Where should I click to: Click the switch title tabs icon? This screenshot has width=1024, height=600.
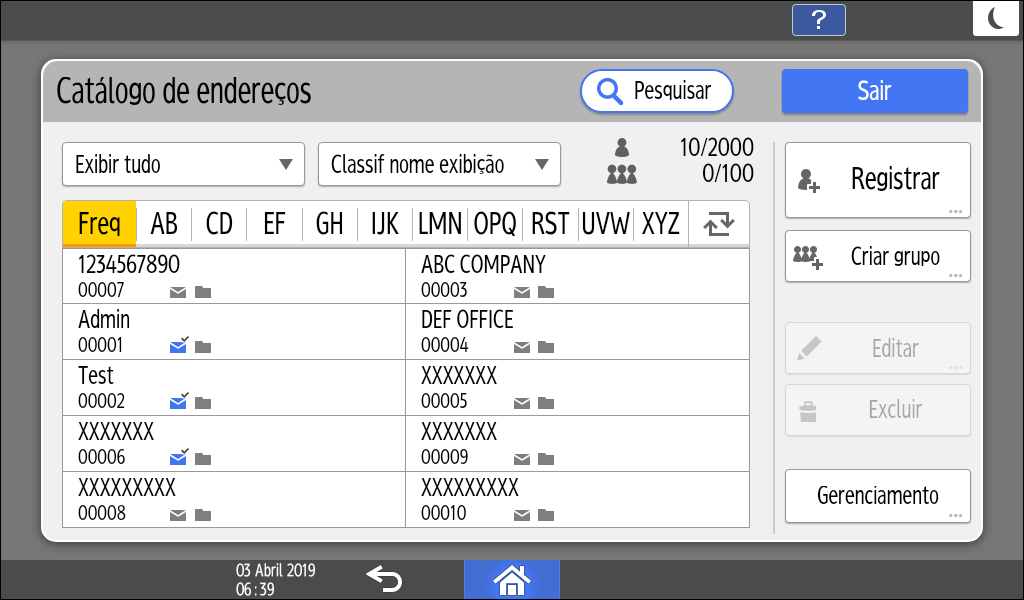coord(718,224)
